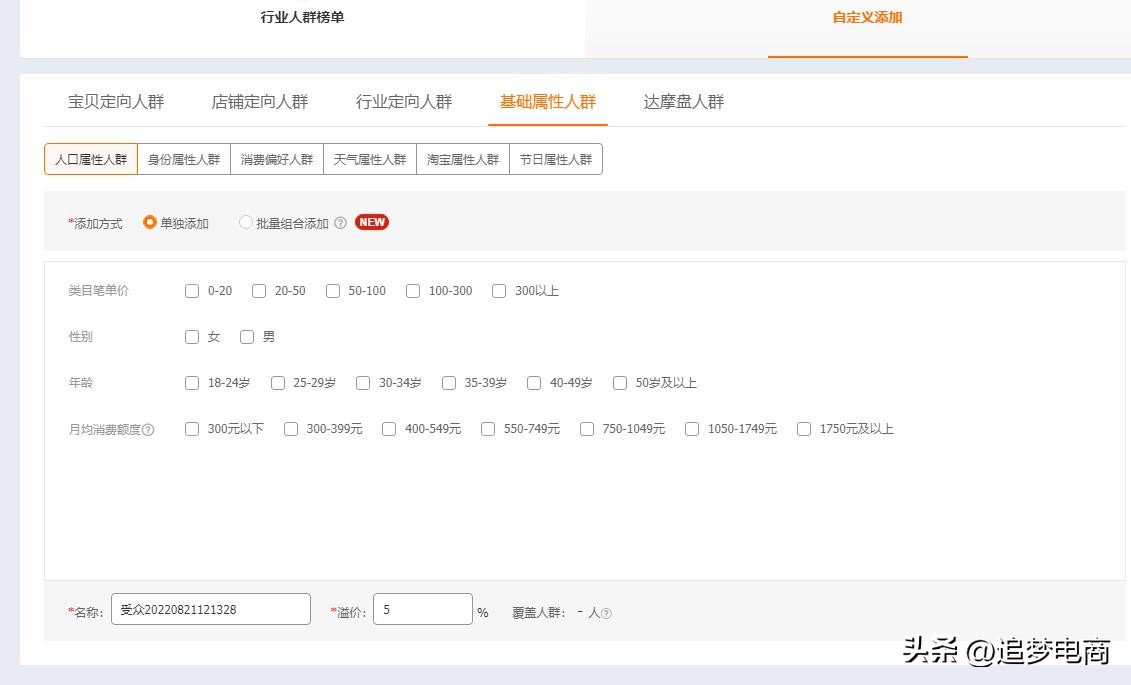Open the 节日属性人群 sub-tab
This screenshot has width=1131, height=685.
(x=556, y=158)
